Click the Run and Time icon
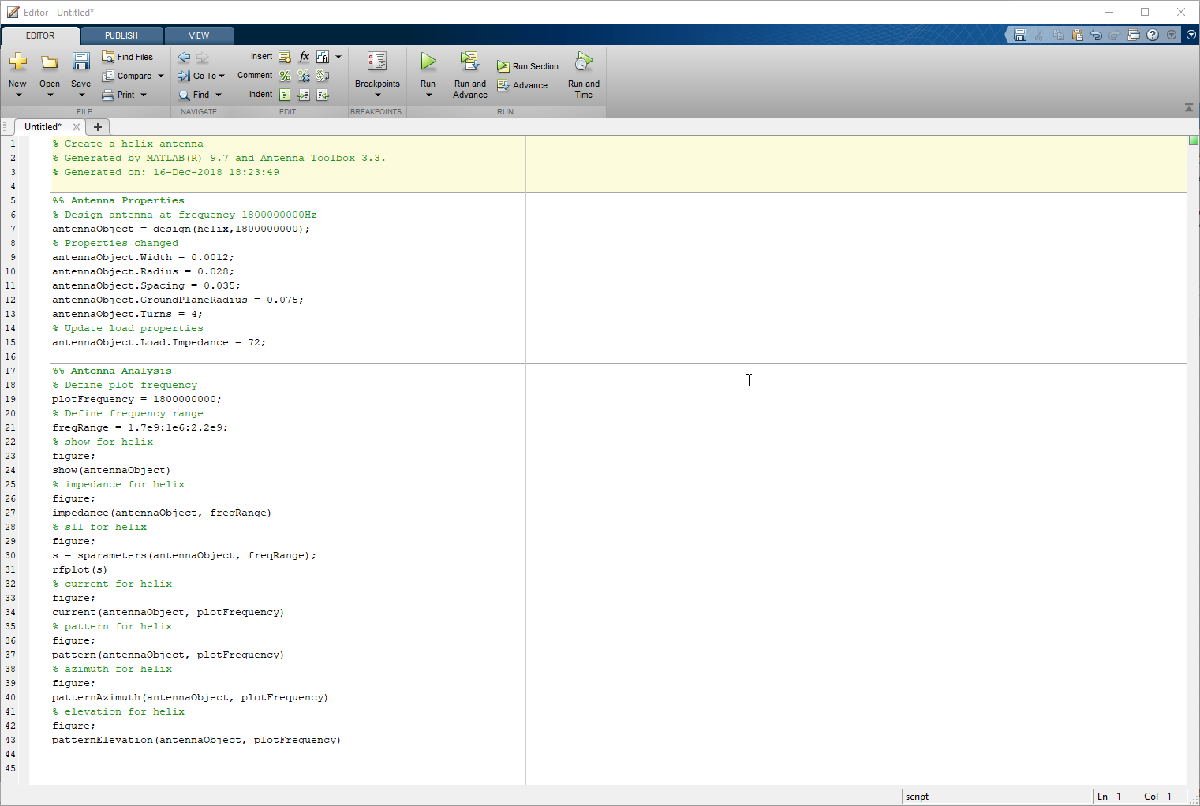The image size is (1200, 806). click(x=584, y=62)
